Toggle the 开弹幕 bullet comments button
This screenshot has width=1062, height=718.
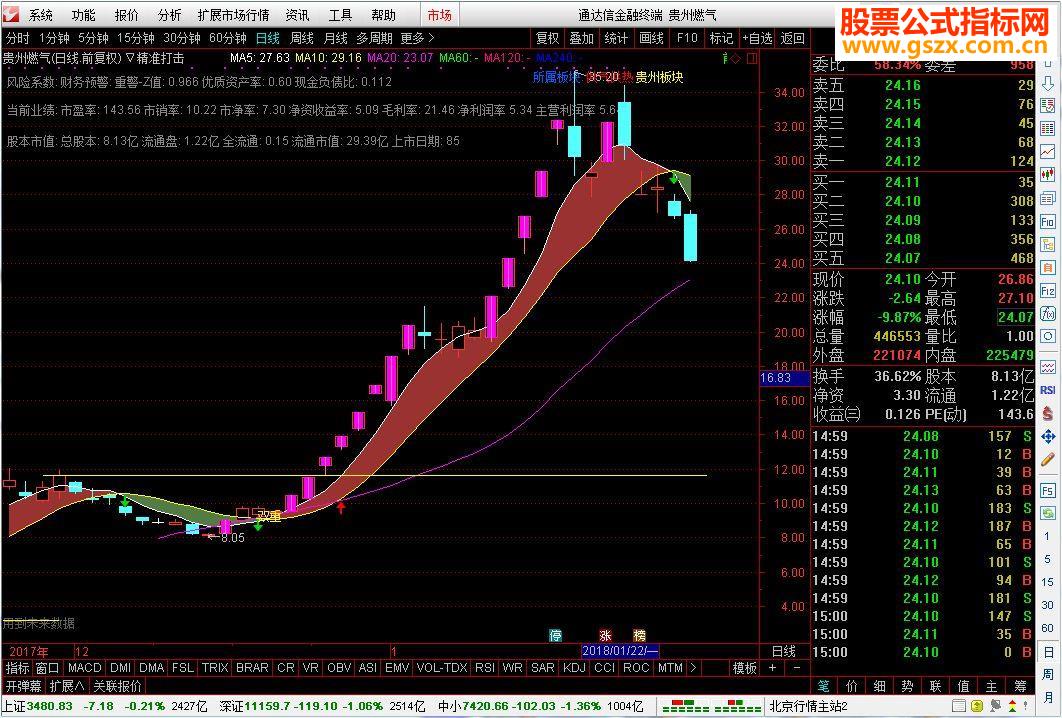click(x=24, y=686)
